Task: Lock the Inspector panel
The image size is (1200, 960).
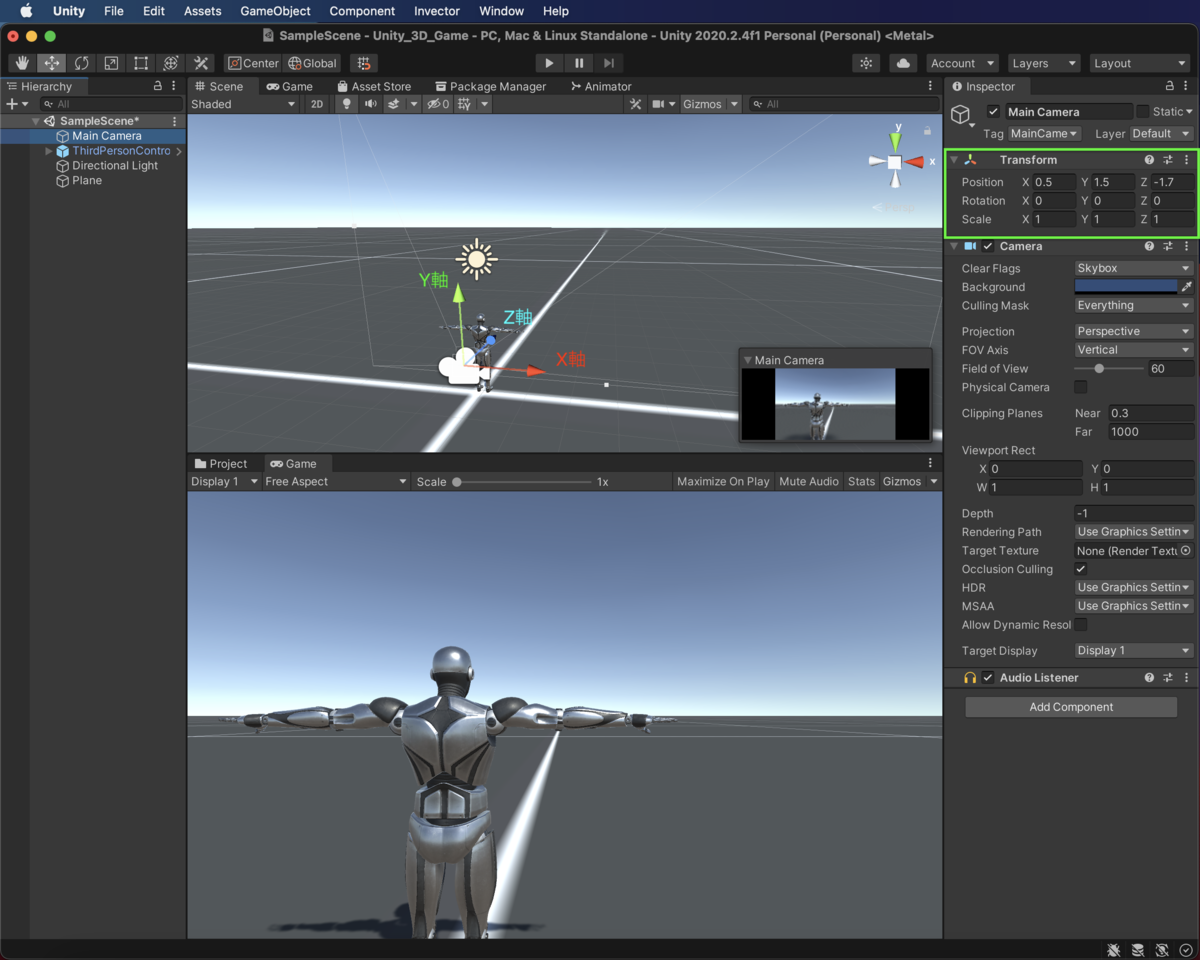Action: coord(1169,86)
